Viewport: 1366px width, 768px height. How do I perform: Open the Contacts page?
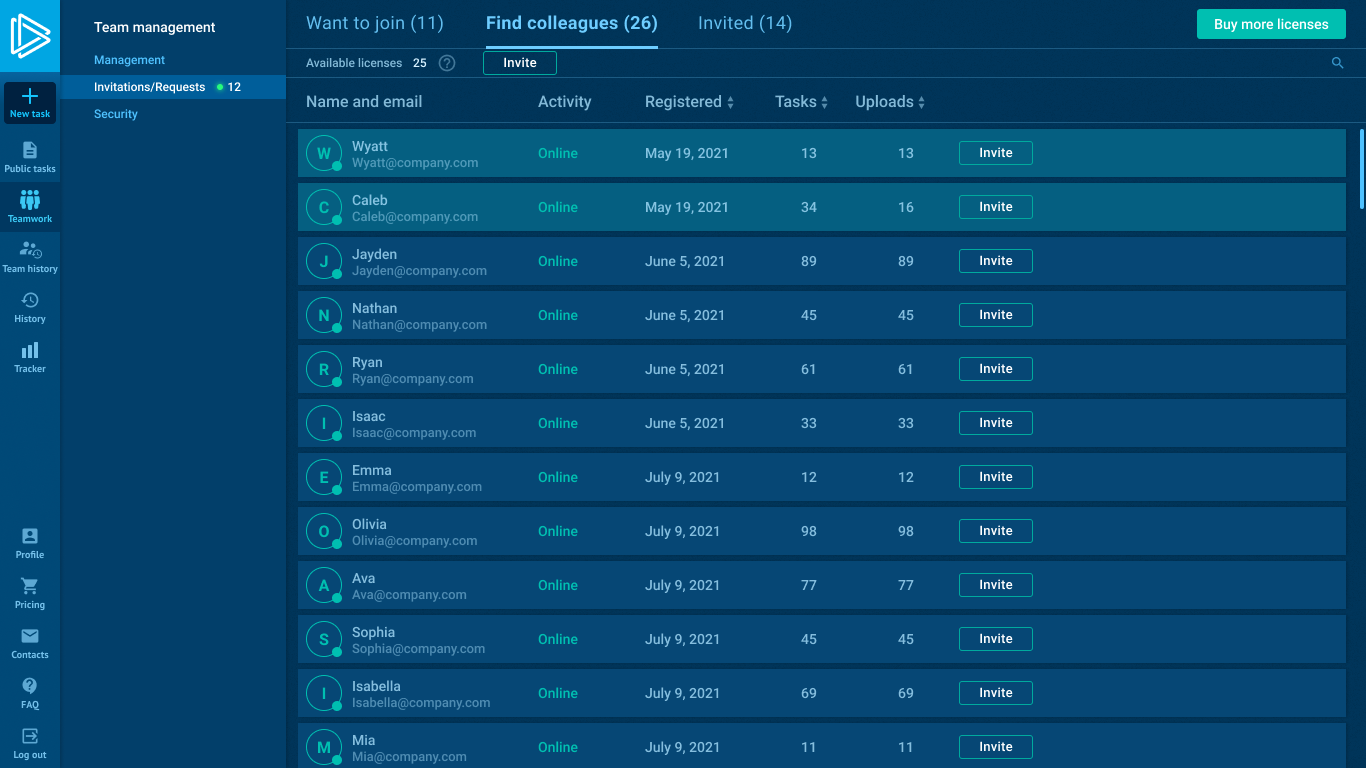coord(30,643)
